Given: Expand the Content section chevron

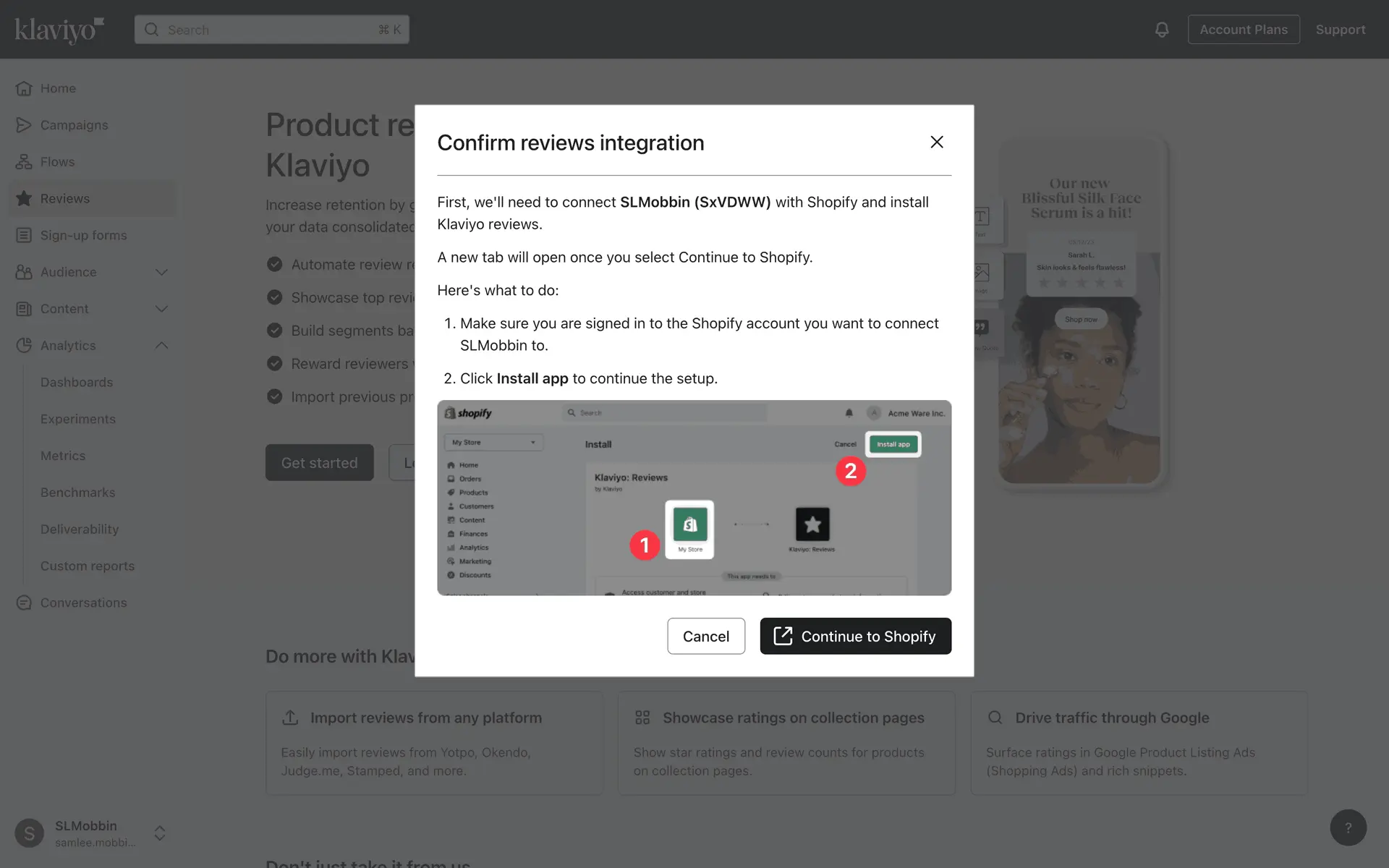Looking at the screenshot, I should 161,309.
